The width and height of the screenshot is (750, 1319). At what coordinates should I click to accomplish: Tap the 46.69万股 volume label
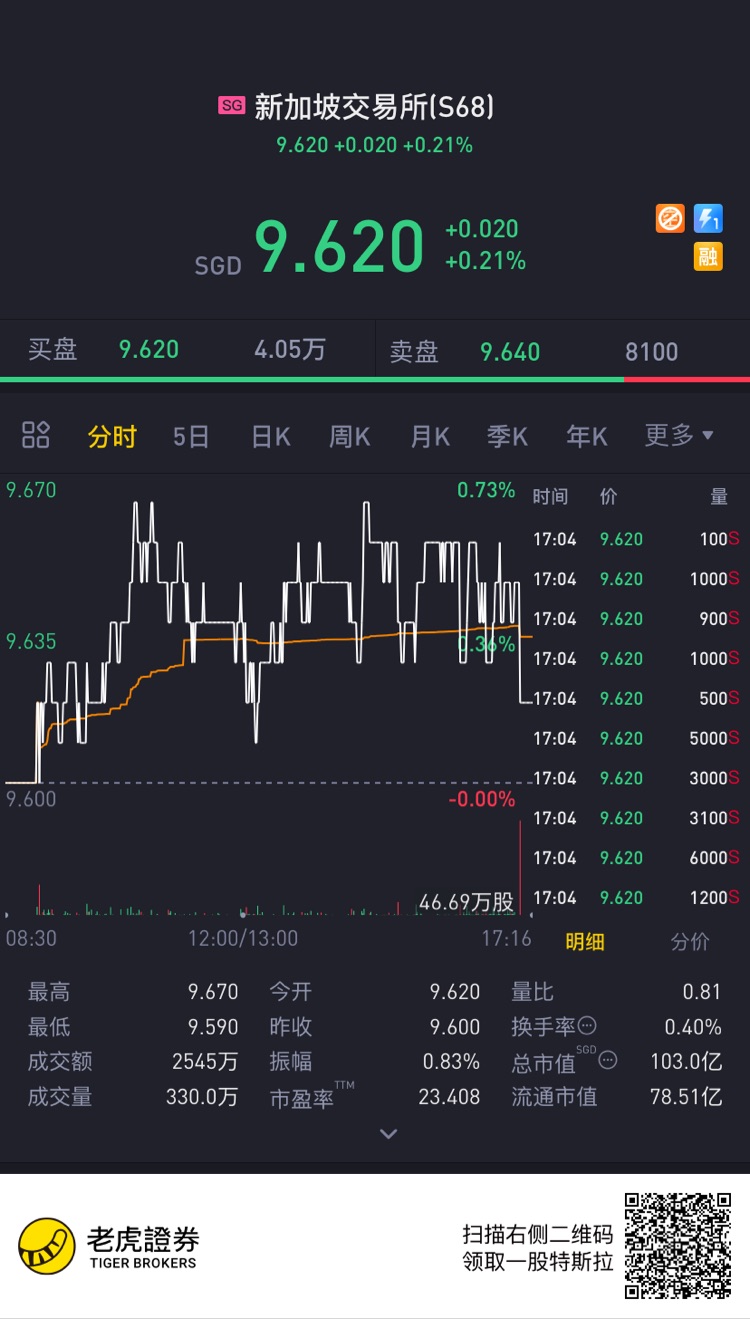click(466, 902)
